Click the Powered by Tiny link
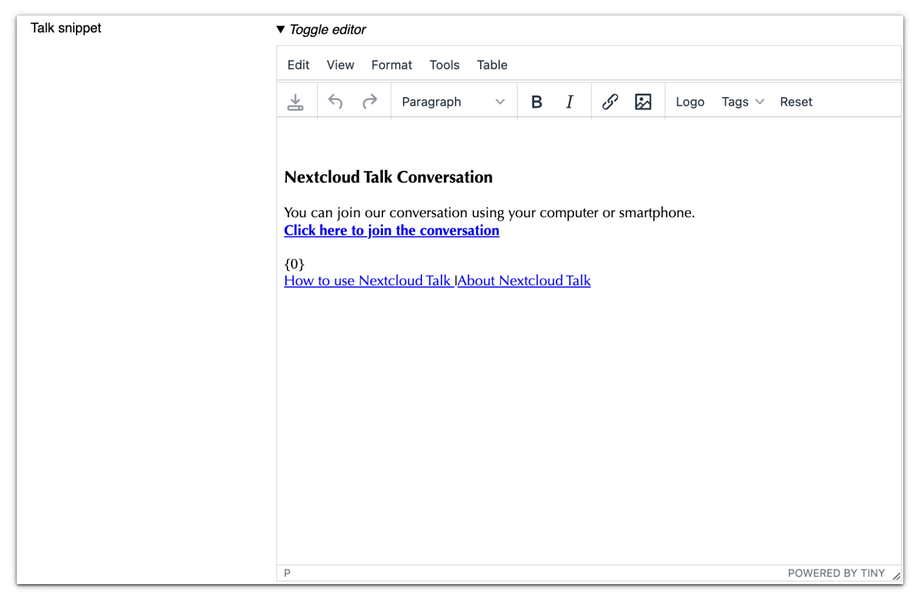 click(836, 573)
